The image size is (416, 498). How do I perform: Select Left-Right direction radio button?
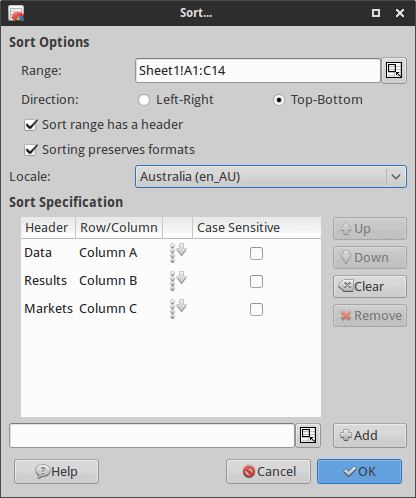point(144,100)
